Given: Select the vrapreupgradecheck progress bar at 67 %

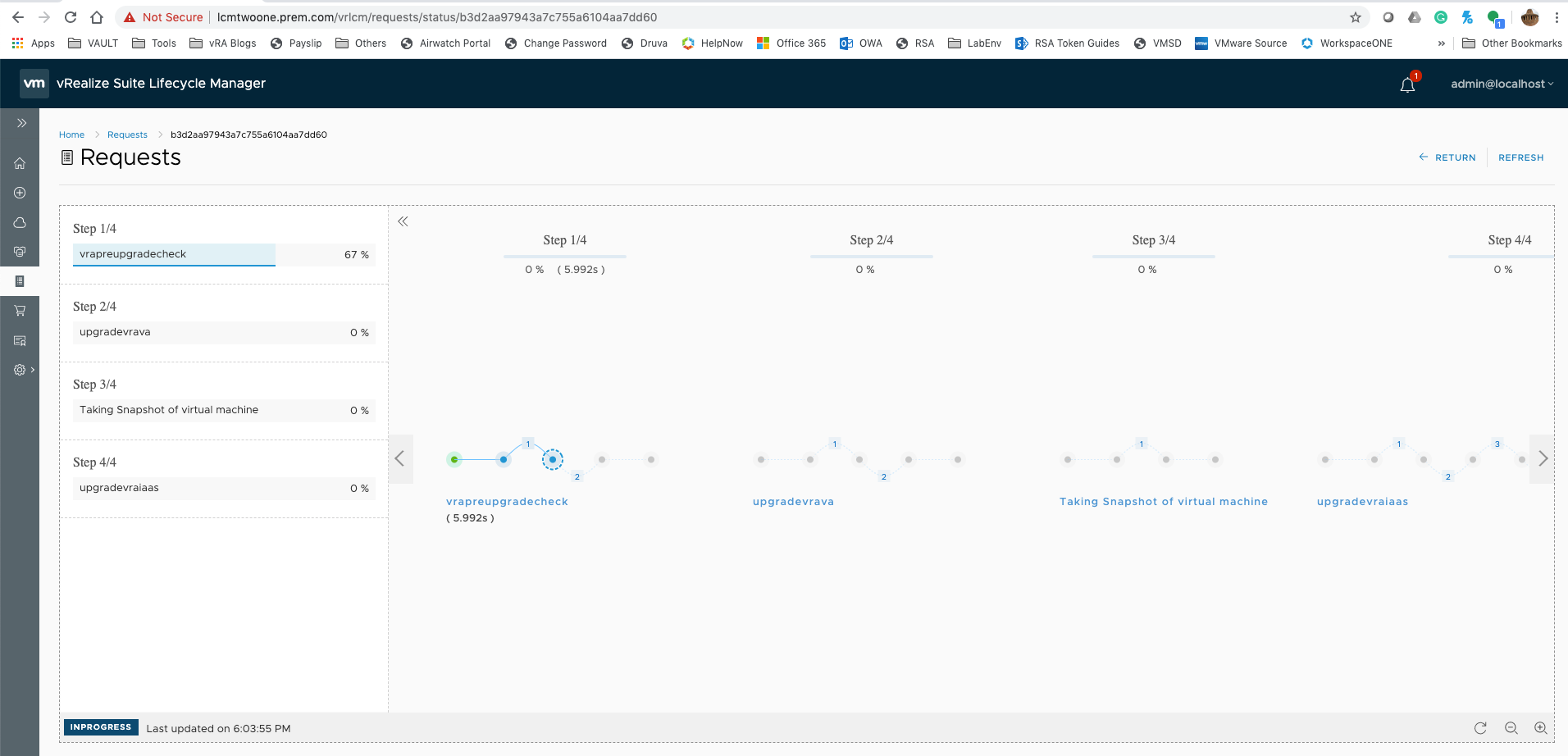Looking at the screenshot, I should pyautogui.click(x=224, y=255).
